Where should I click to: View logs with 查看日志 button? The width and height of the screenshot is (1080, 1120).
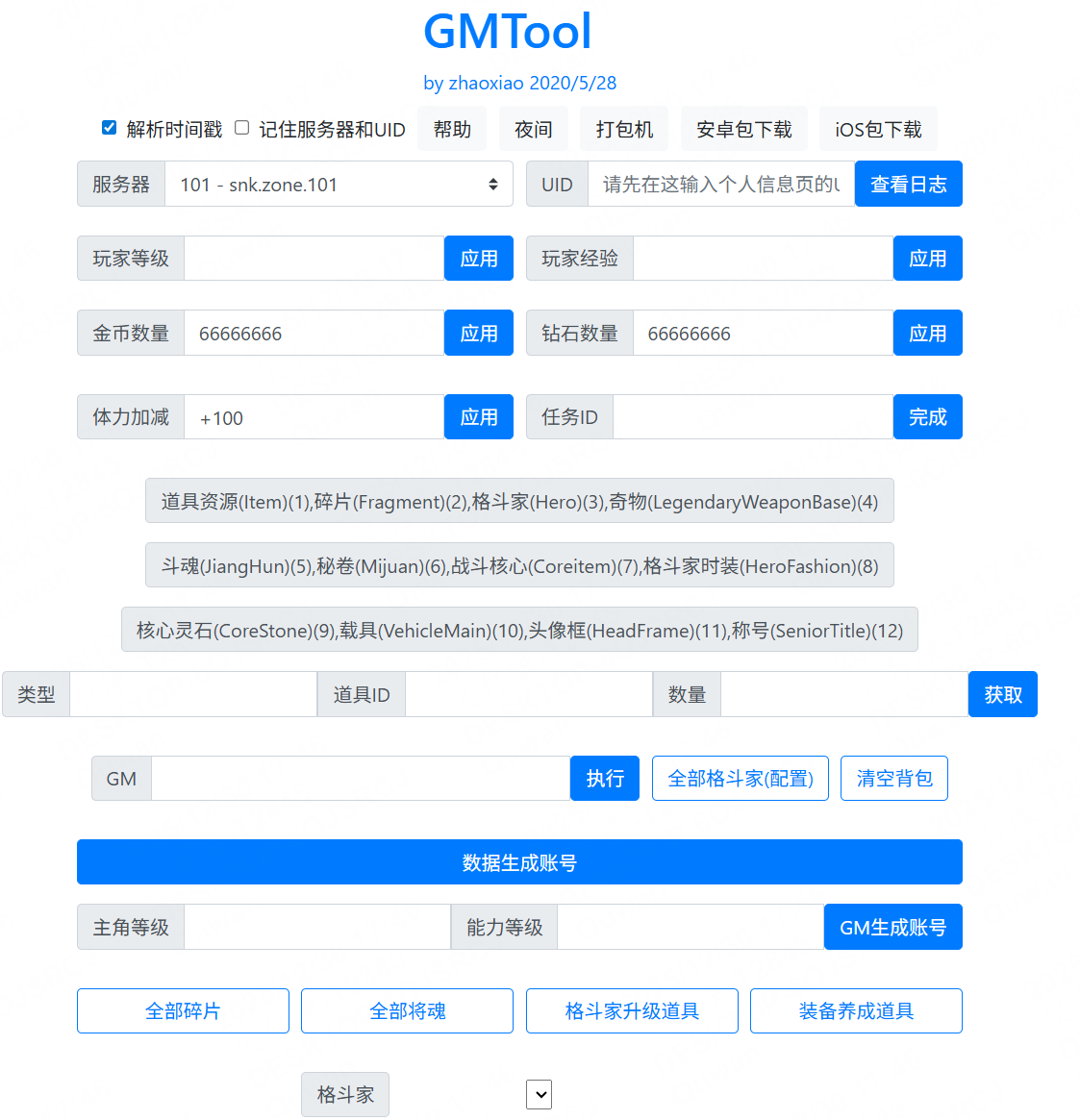coord(908,184)
